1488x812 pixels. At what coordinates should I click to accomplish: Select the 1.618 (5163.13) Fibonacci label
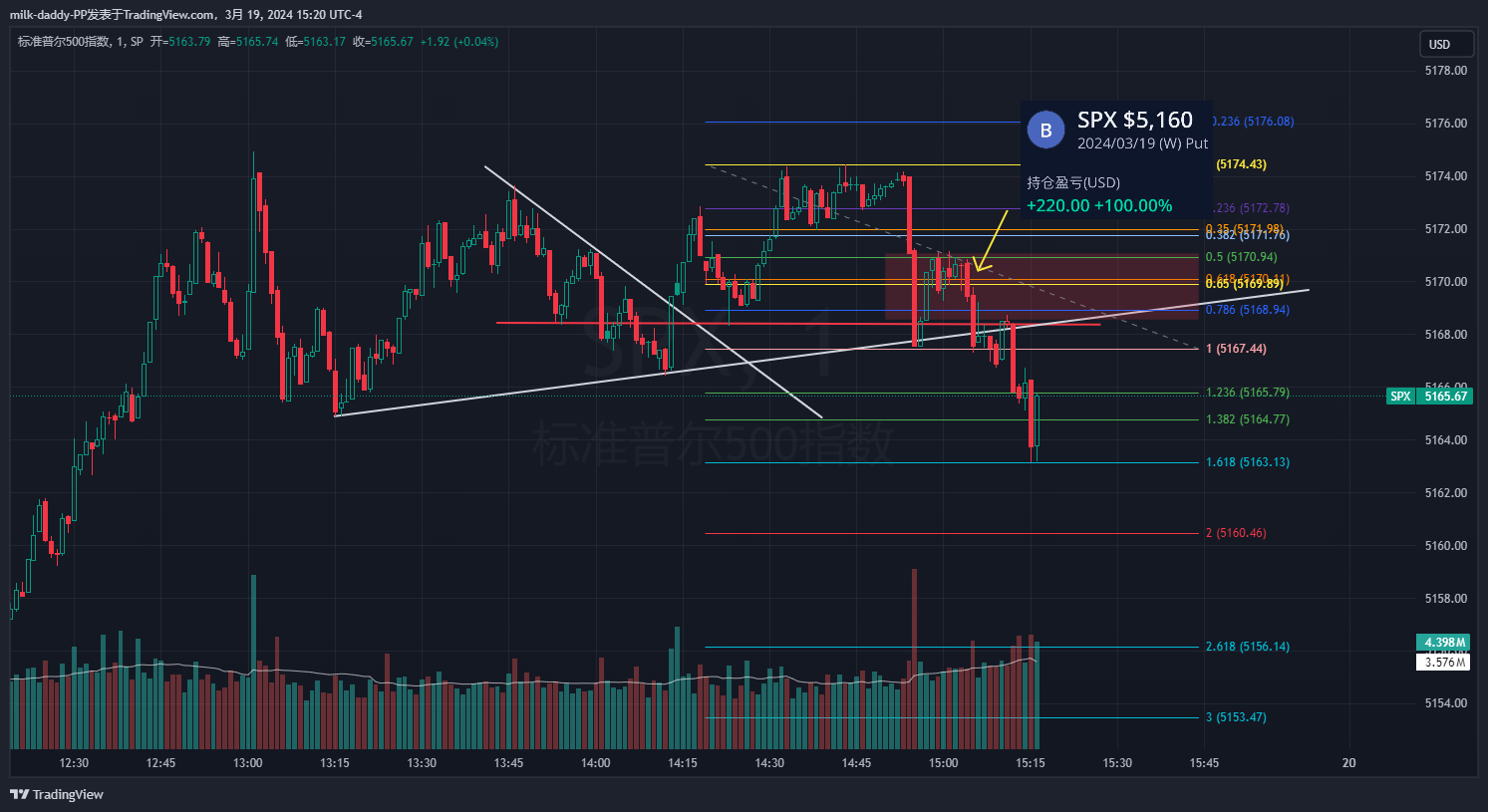click(x=1247, y=462)
